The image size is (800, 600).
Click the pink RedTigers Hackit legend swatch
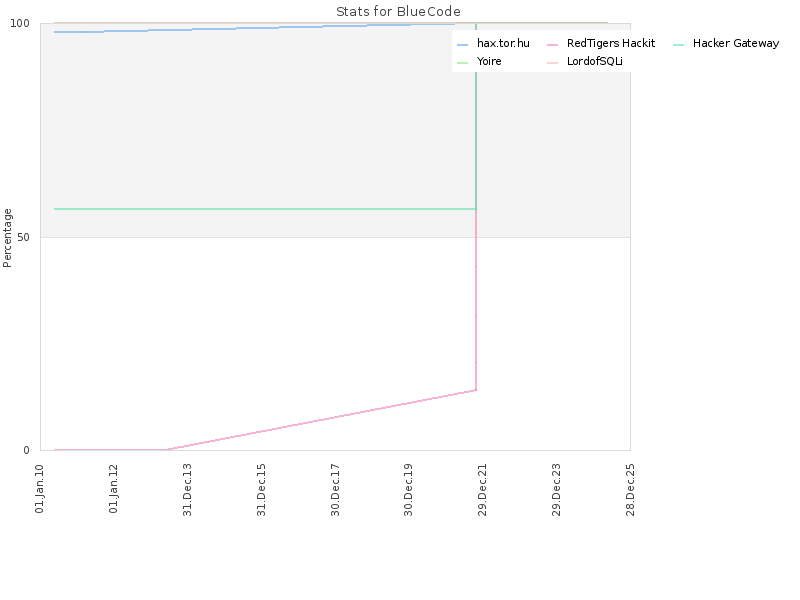click(x=552, y=45)
